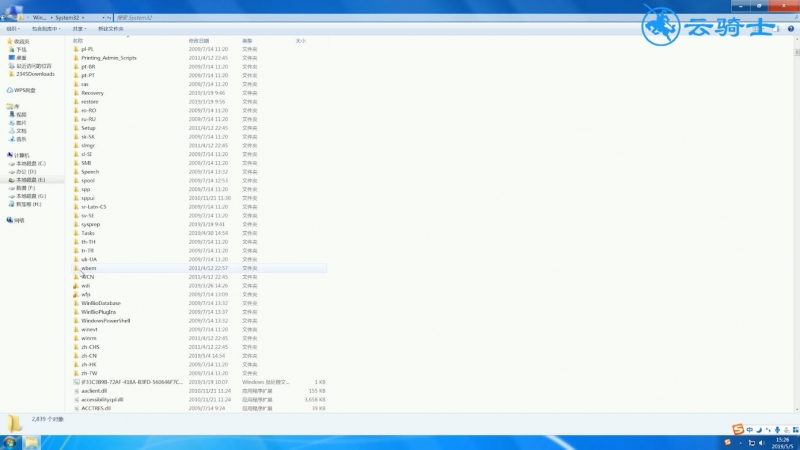Click the (H:) drive icon
The image size is (800, 450).
12,204
